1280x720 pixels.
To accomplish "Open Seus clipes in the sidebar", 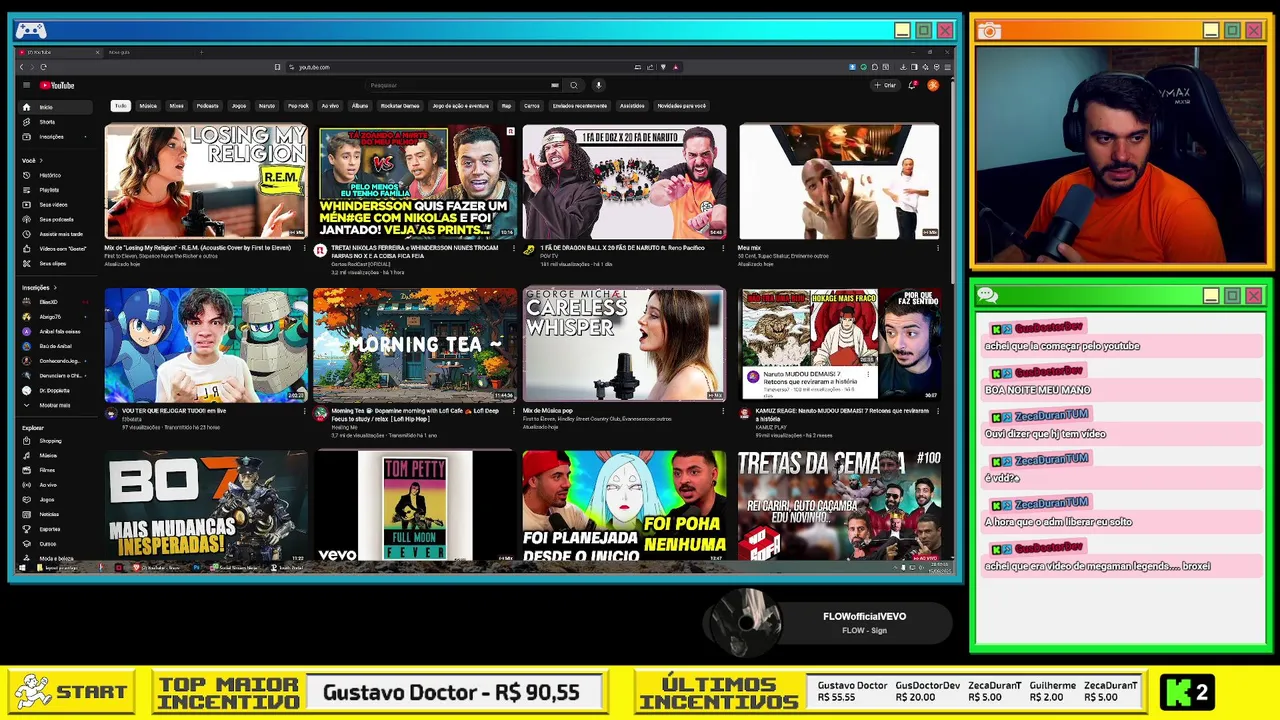I will pos(55,264).
